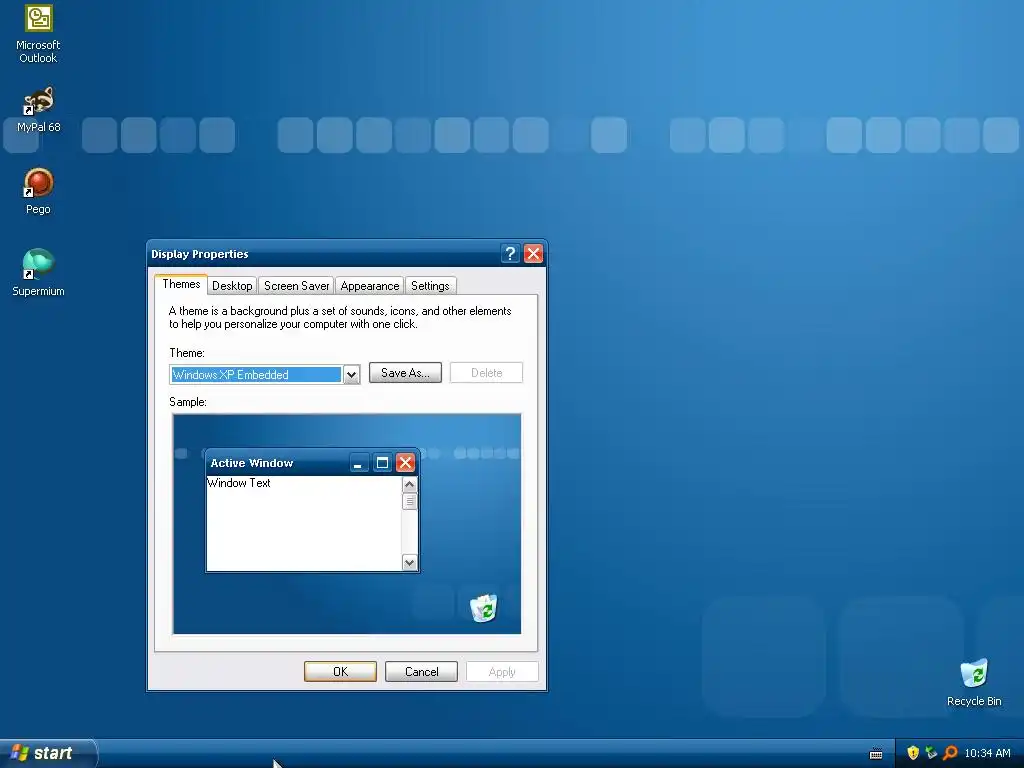
Task: Select the MyPal 68 desktop shortcut
Action: coord(38,110)
